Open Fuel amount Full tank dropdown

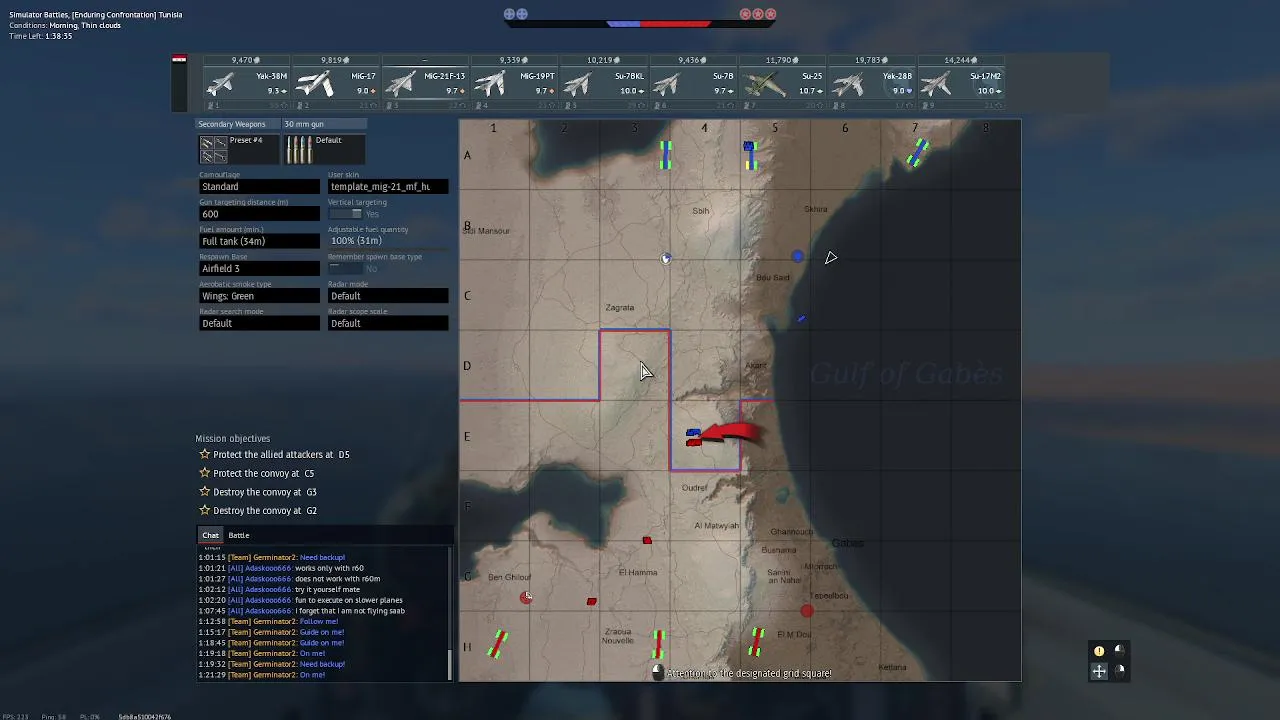point(259,241)
